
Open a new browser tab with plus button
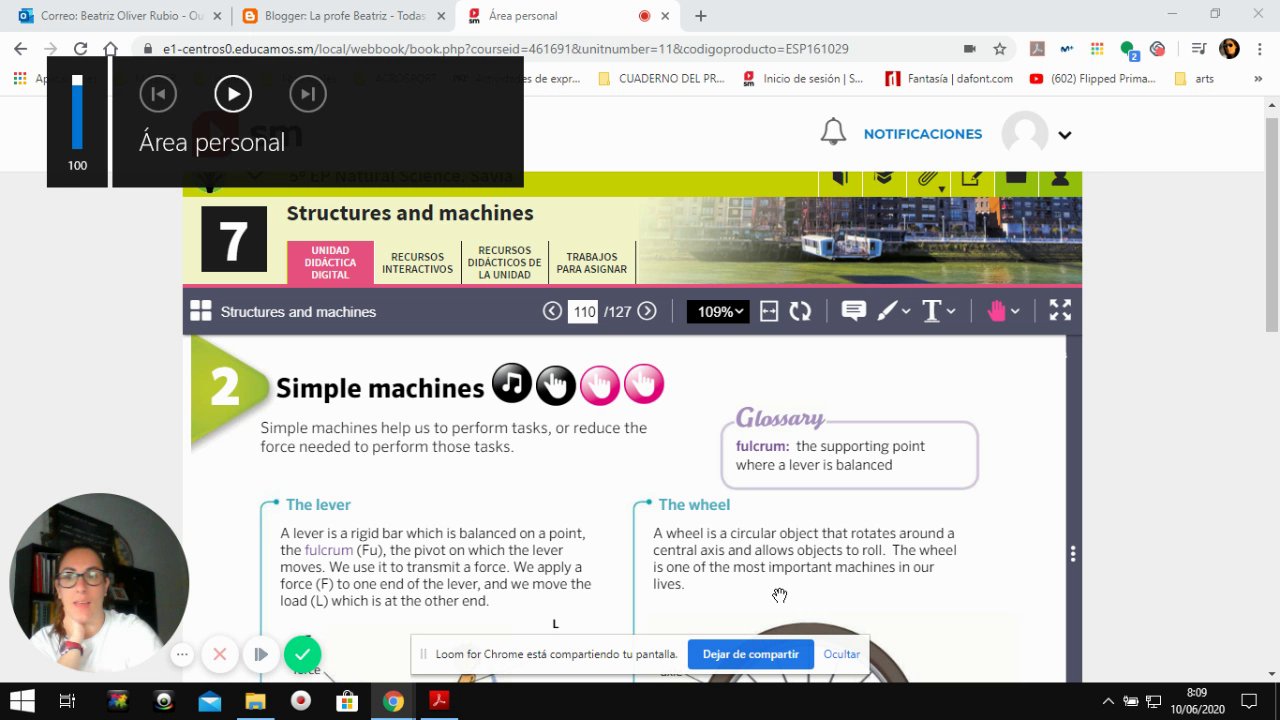pyautogui.click(x=700, y=16)
